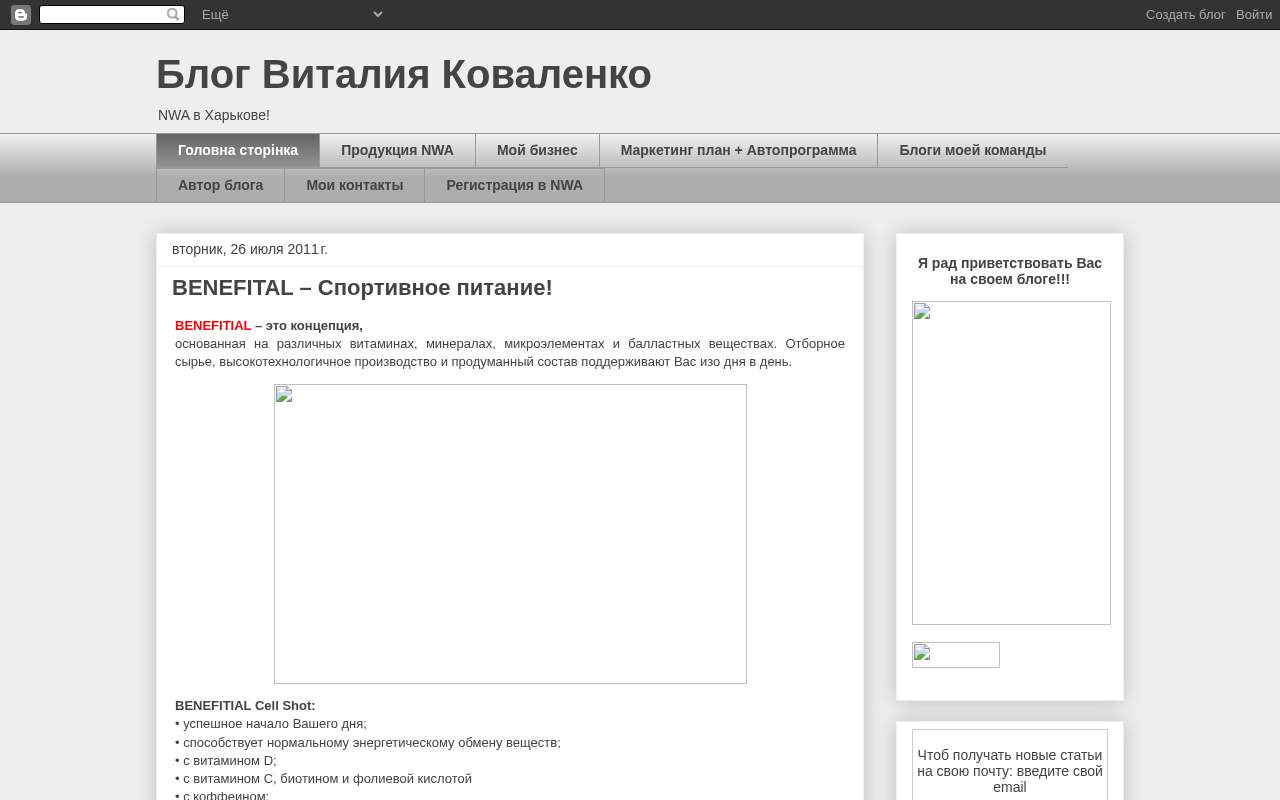Open the Мои контакты tab
Screen dimensions: 1280x800
pos(354,185)
